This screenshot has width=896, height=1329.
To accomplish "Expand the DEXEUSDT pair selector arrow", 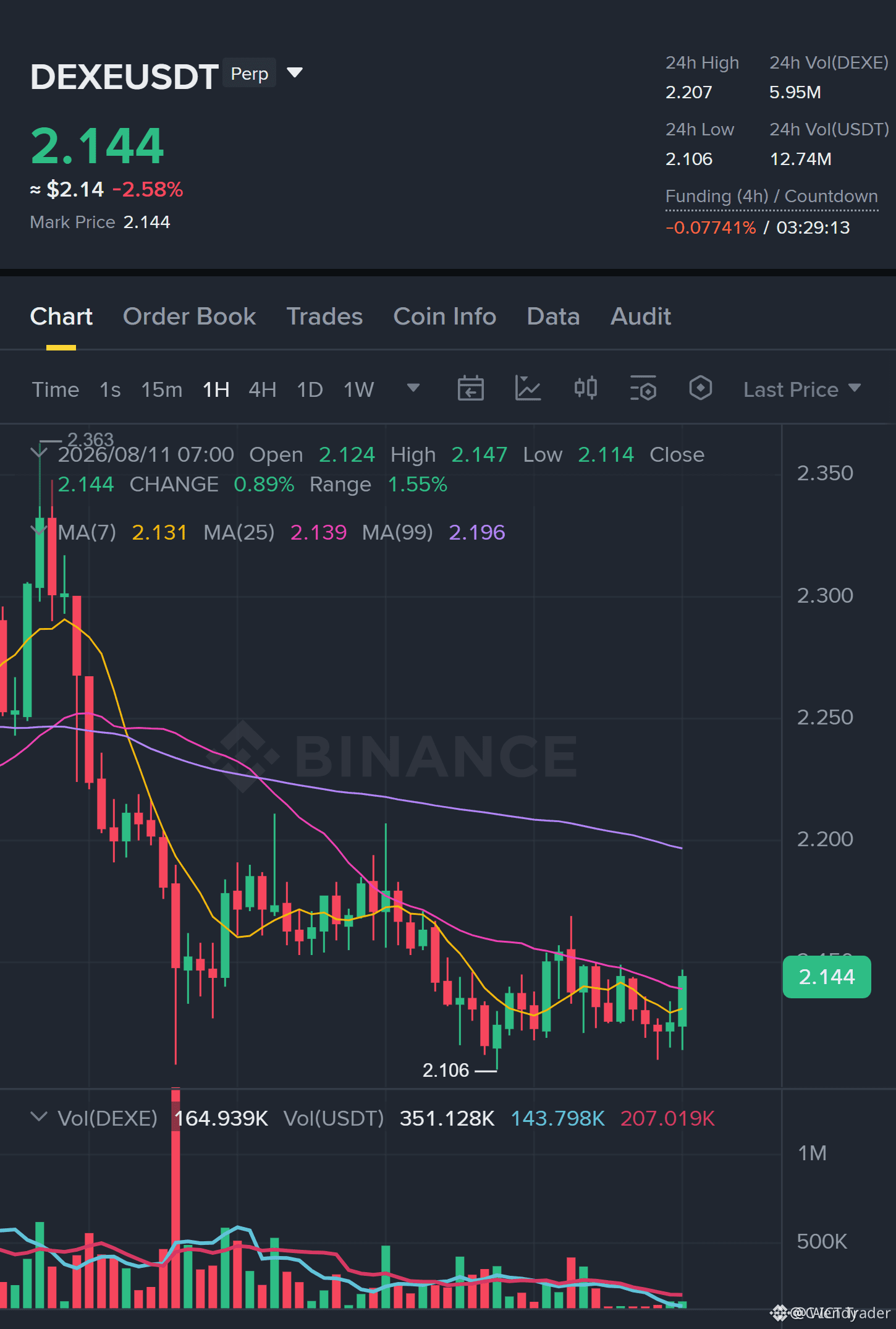I will (295, 73).
